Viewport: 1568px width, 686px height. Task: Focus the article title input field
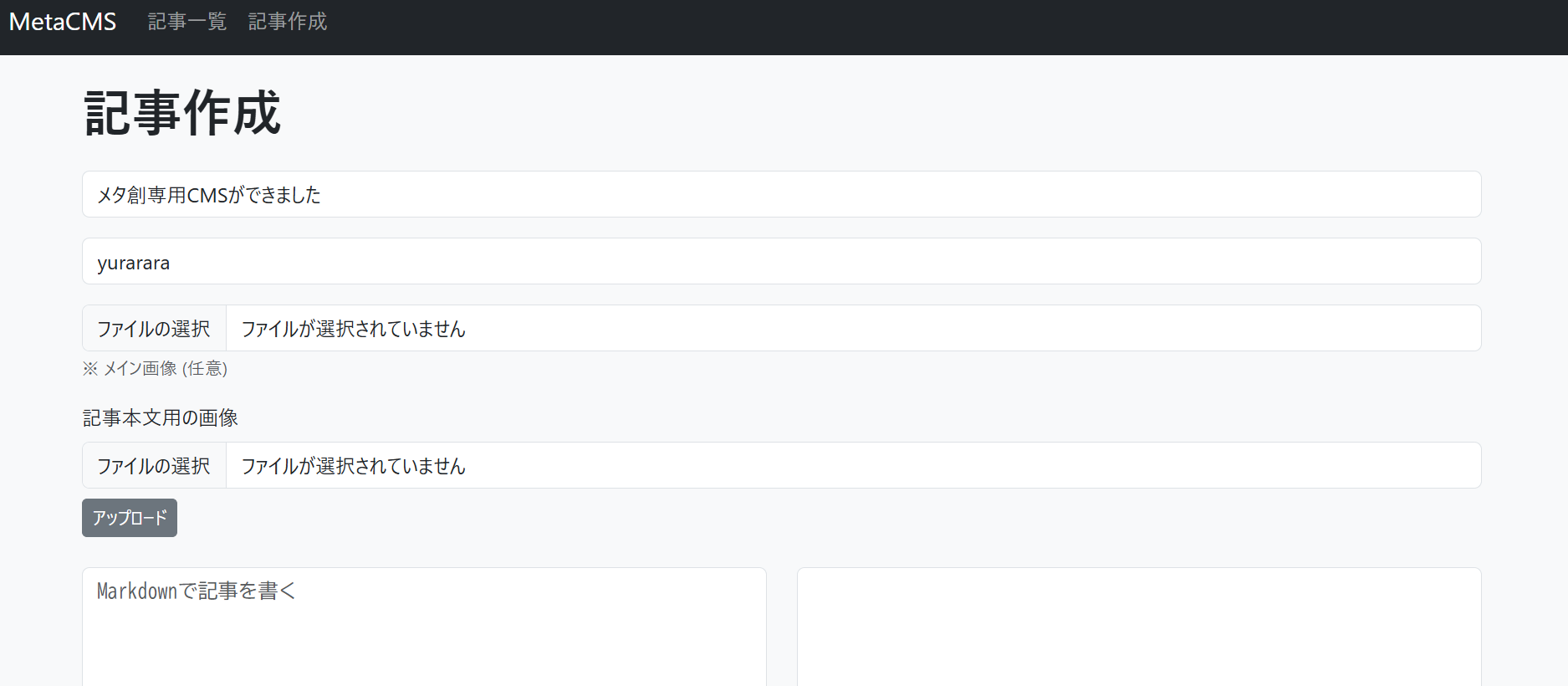[x=836, y=194]
